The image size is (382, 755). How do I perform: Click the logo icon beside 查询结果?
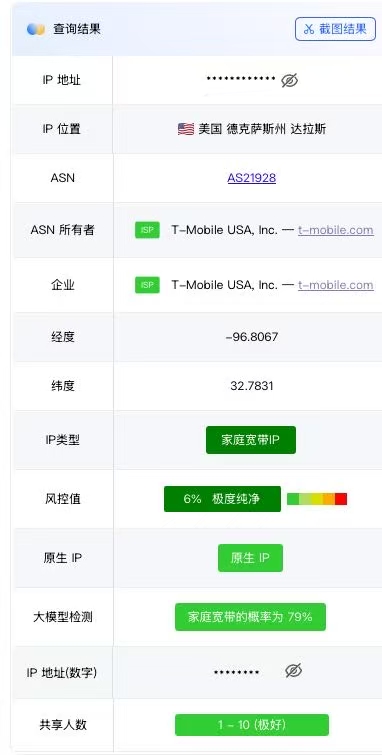(36, 29)
